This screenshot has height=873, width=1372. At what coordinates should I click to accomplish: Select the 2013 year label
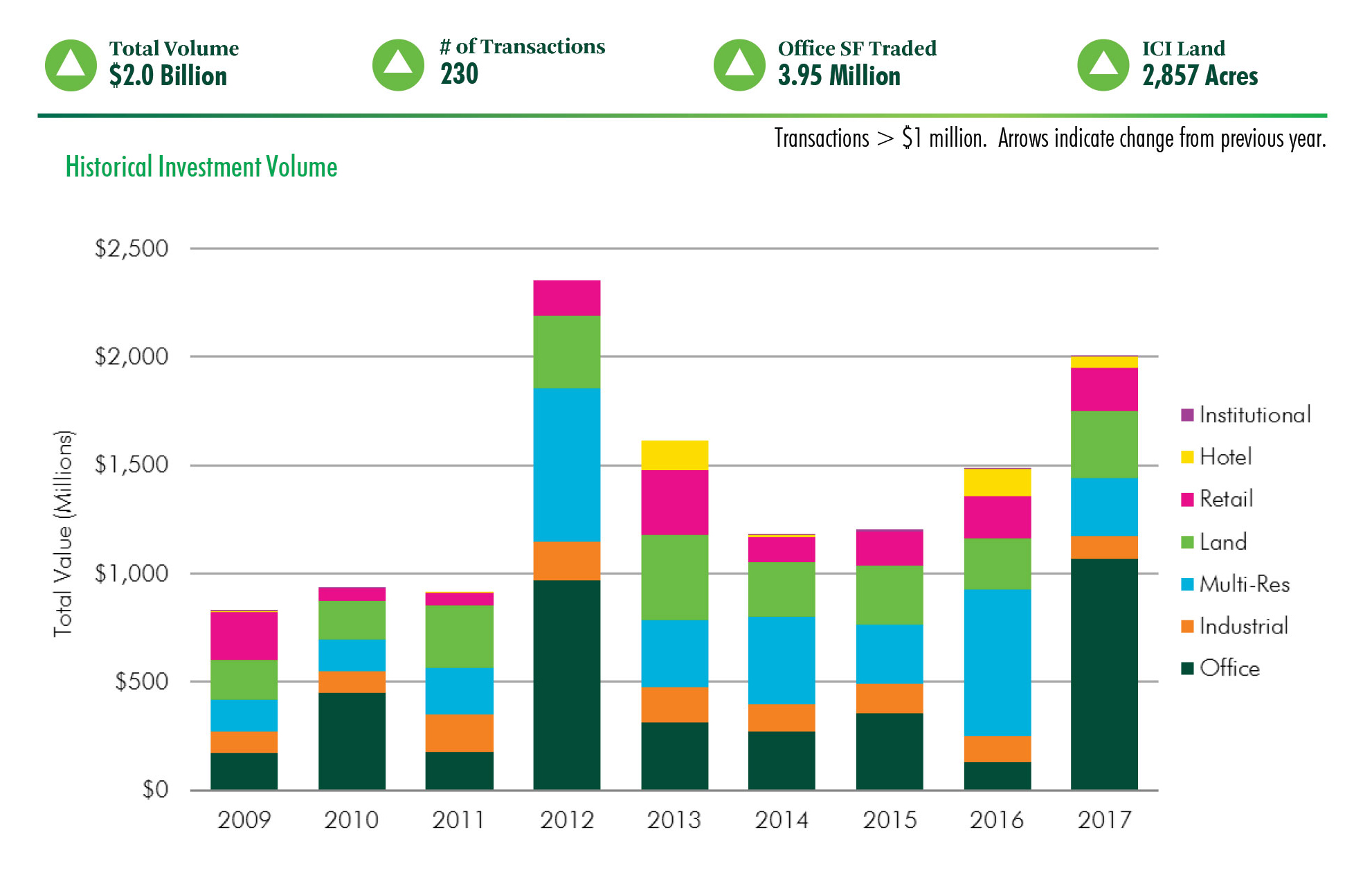(x=674, y=821)
